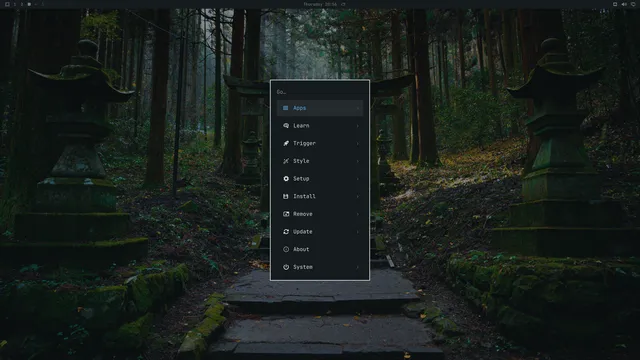Open the Style menu entry
The height and width of the screenshot is (360, 640).
click(320, 161)
